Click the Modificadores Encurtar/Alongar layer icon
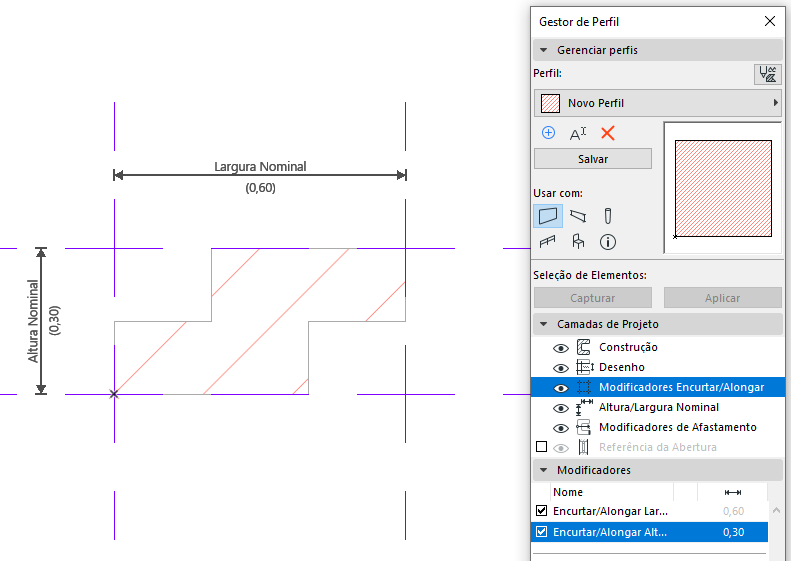 click(x=584, y=387)
